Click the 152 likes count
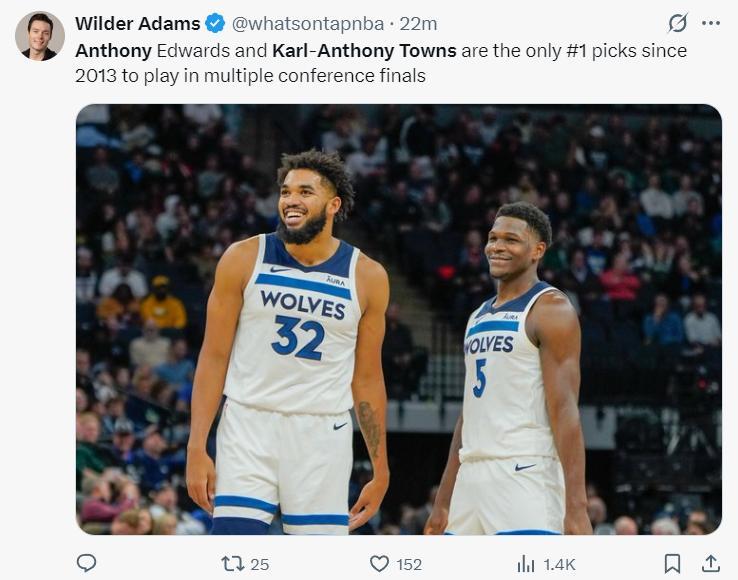Viewport: 738px width, 580px height. coord(409,564)
